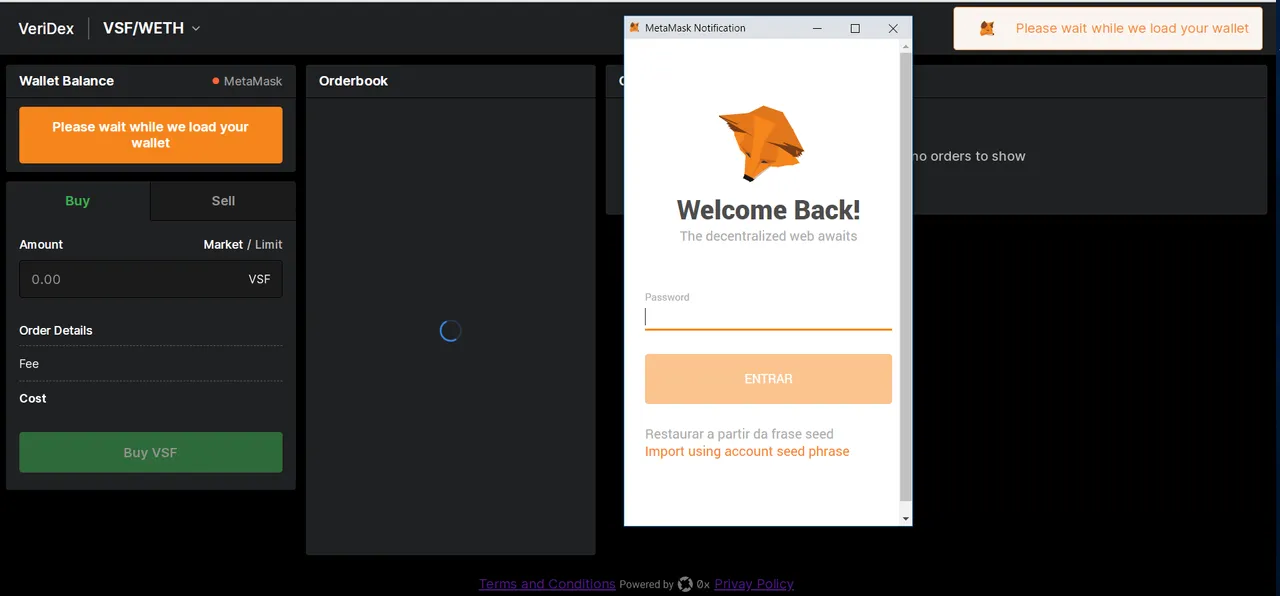Viewport: 1280px width, 596px height.
Task: Select the Limit order type
Action: click(269, 244)
